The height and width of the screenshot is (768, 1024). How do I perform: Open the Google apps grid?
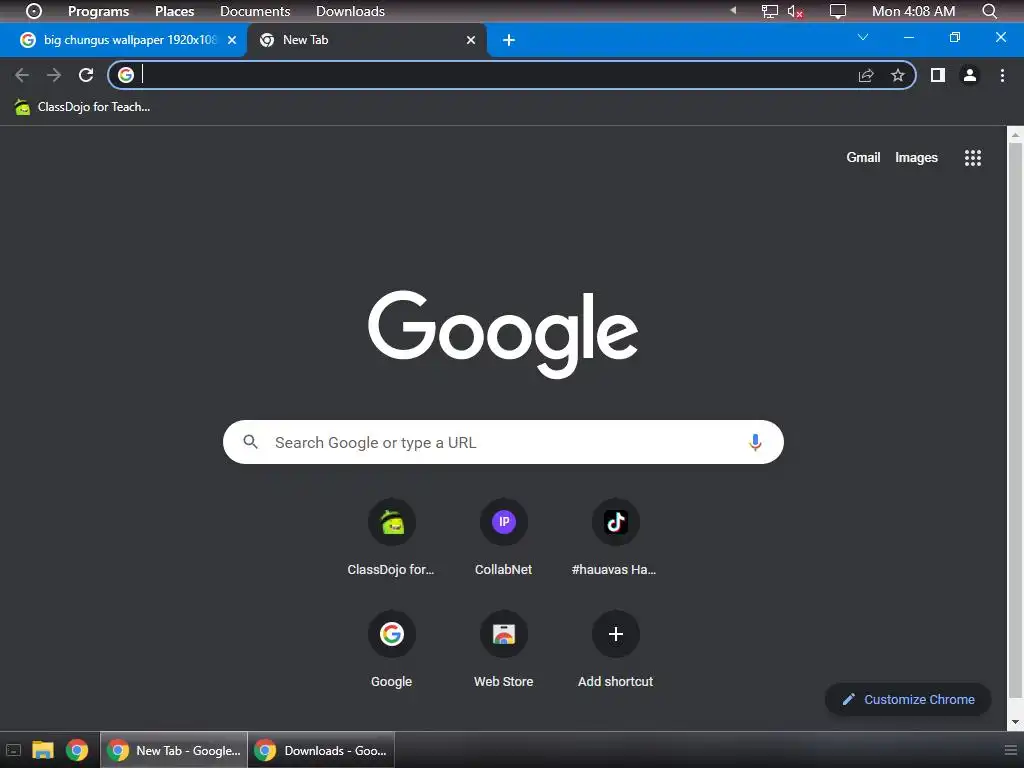click(x=972, y=157)
